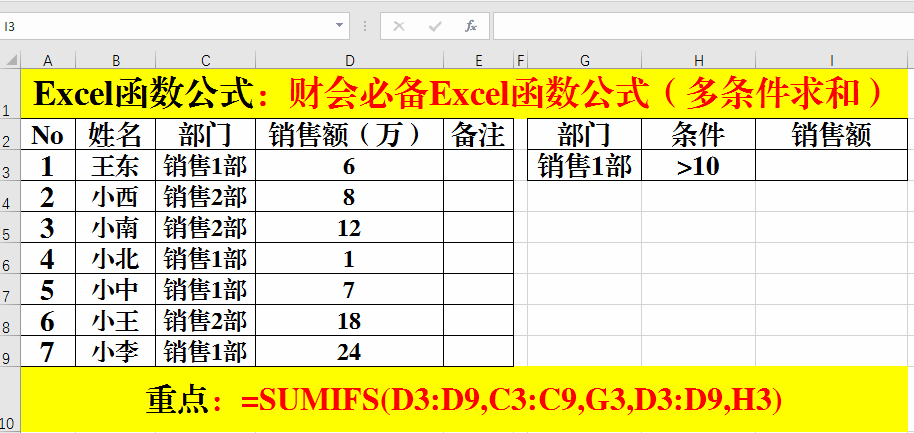The image size is (914, 433).
Task: Select sales value 24 in 小李's row
Action: click(349, 351)
